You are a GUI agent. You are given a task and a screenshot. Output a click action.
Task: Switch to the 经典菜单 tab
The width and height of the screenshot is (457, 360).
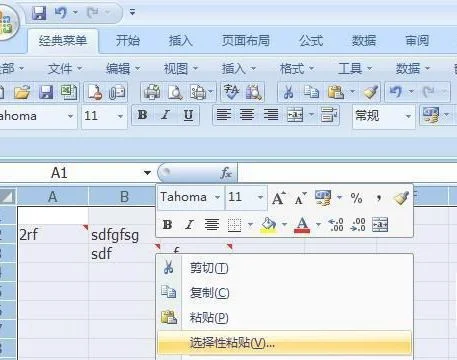63,41
